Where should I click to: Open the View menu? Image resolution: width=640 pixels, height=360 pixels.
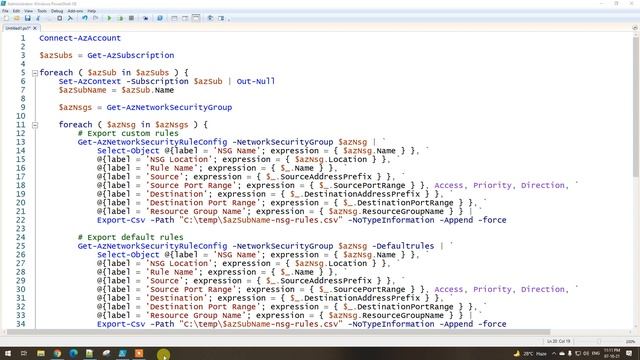point(29,11)
